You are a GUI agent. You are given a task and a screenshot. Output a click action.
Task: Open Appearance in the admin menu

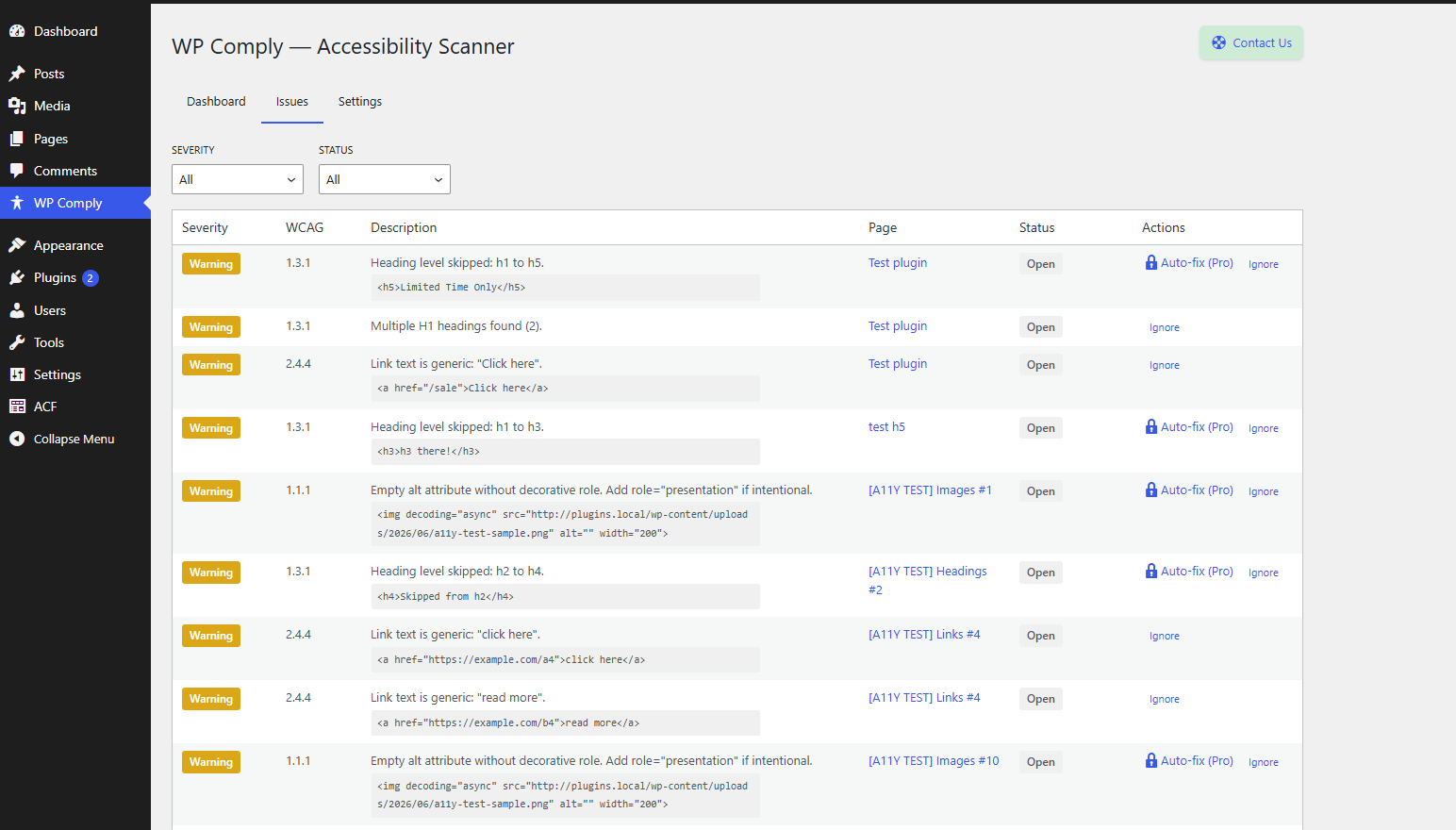coord(75,245)
